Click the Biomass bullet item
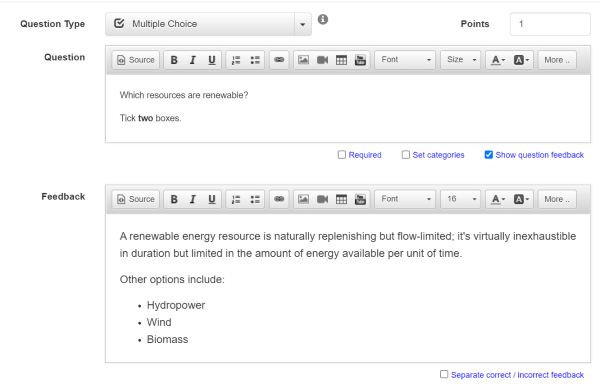Viewport: 600px width, 389px height. (168, 340)
